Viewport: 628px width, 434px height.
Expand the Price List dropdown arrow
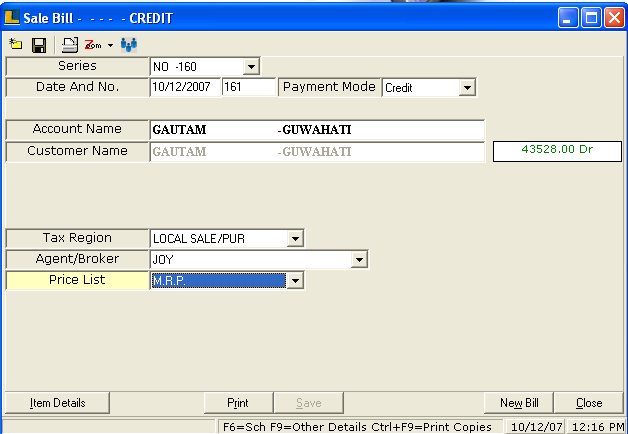tap(295, 280)
